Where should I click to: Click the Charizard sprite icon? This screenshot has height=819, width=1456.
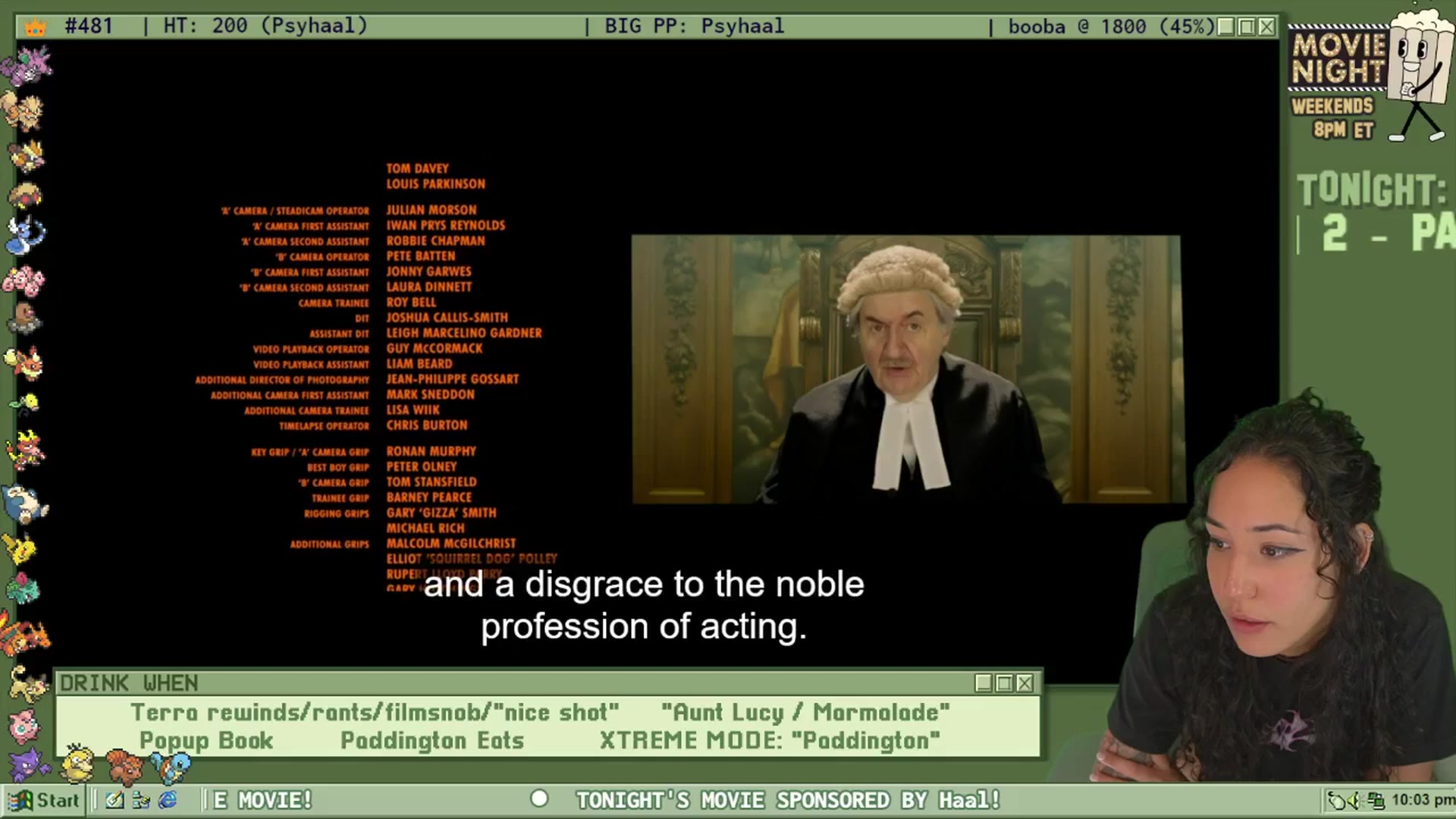click(24, 633)
